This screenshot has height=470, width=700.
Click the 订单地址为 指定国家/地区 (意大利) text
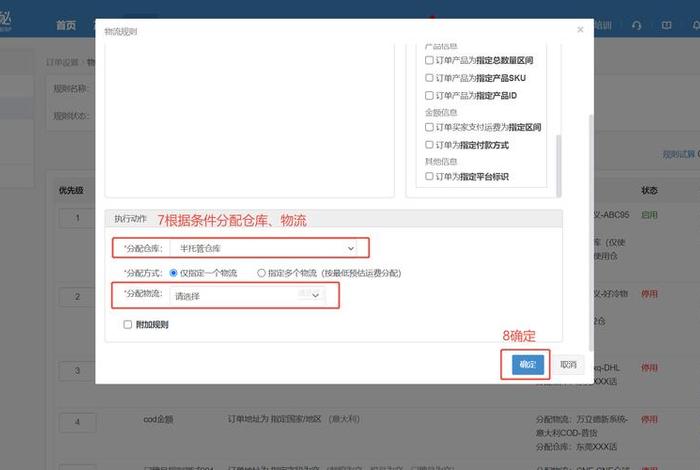tap(293, 419)
